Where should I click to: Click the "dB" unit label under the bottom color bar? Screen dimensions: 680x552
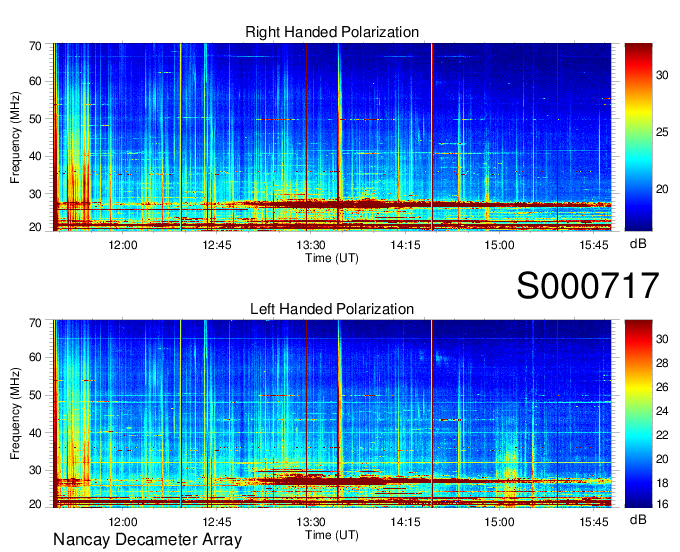point(638,519)
